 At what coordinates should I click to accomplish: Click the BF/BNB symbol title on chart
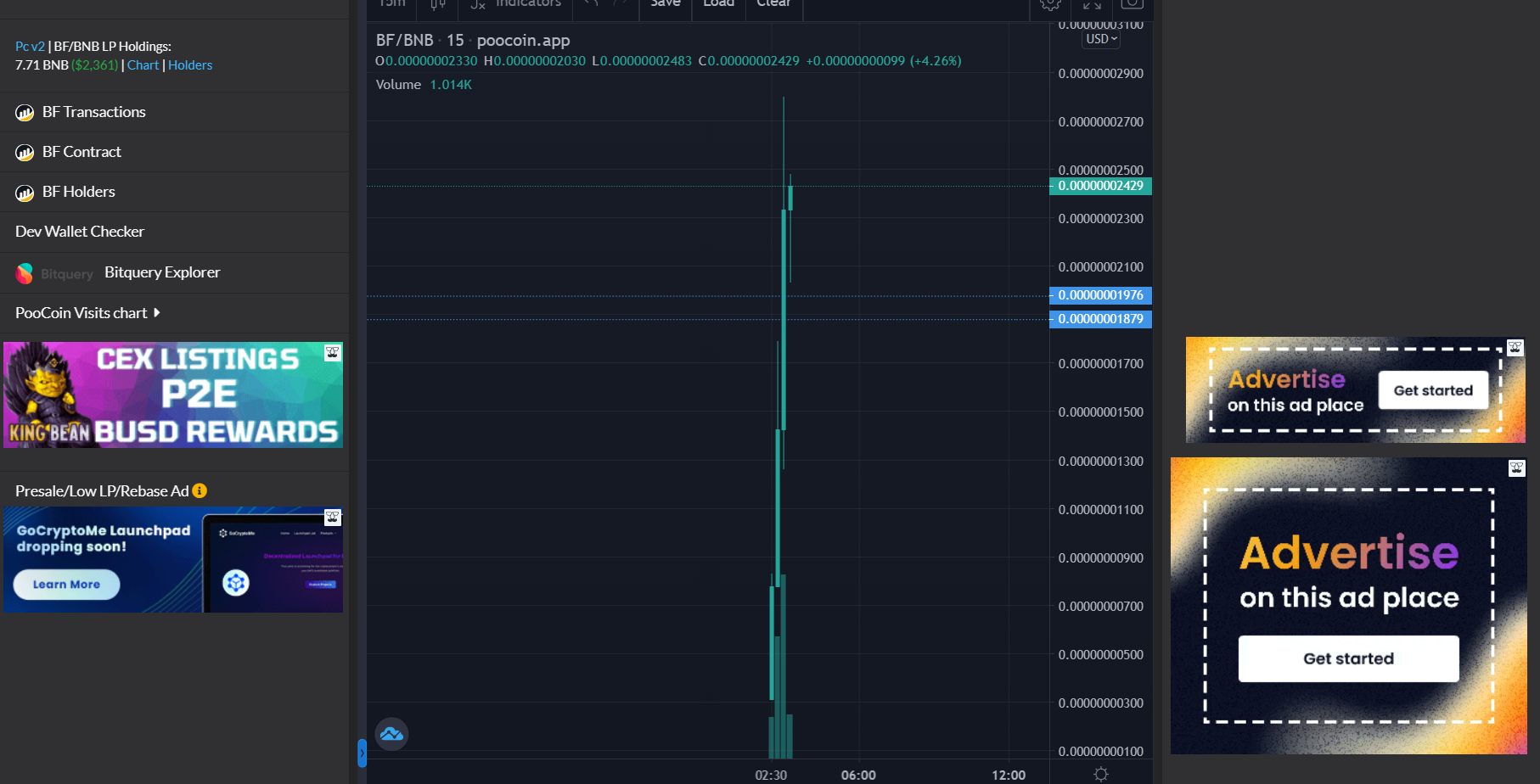click(x=405, y=40)
